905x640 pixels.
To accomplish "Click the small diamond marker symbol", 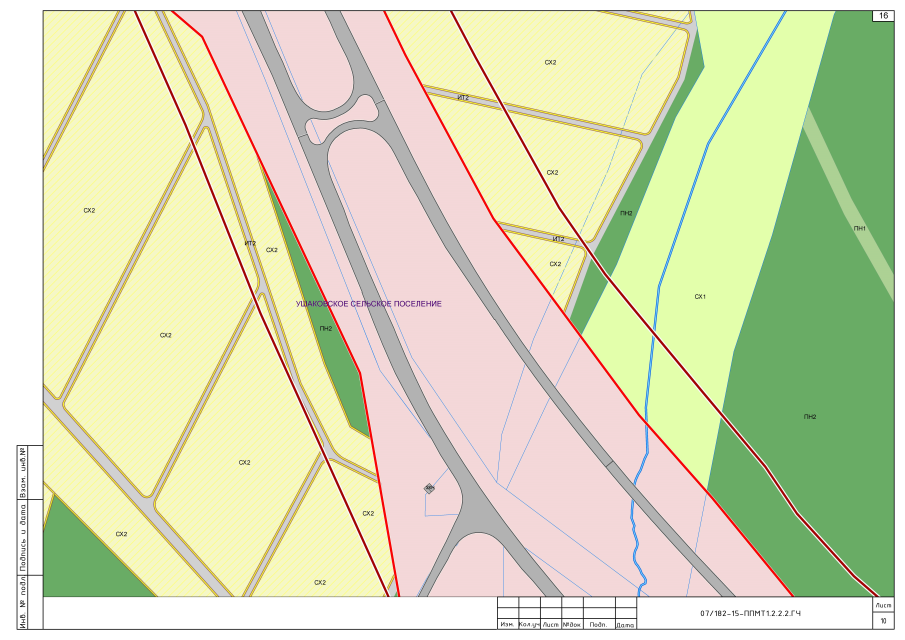I will (429, 488).
